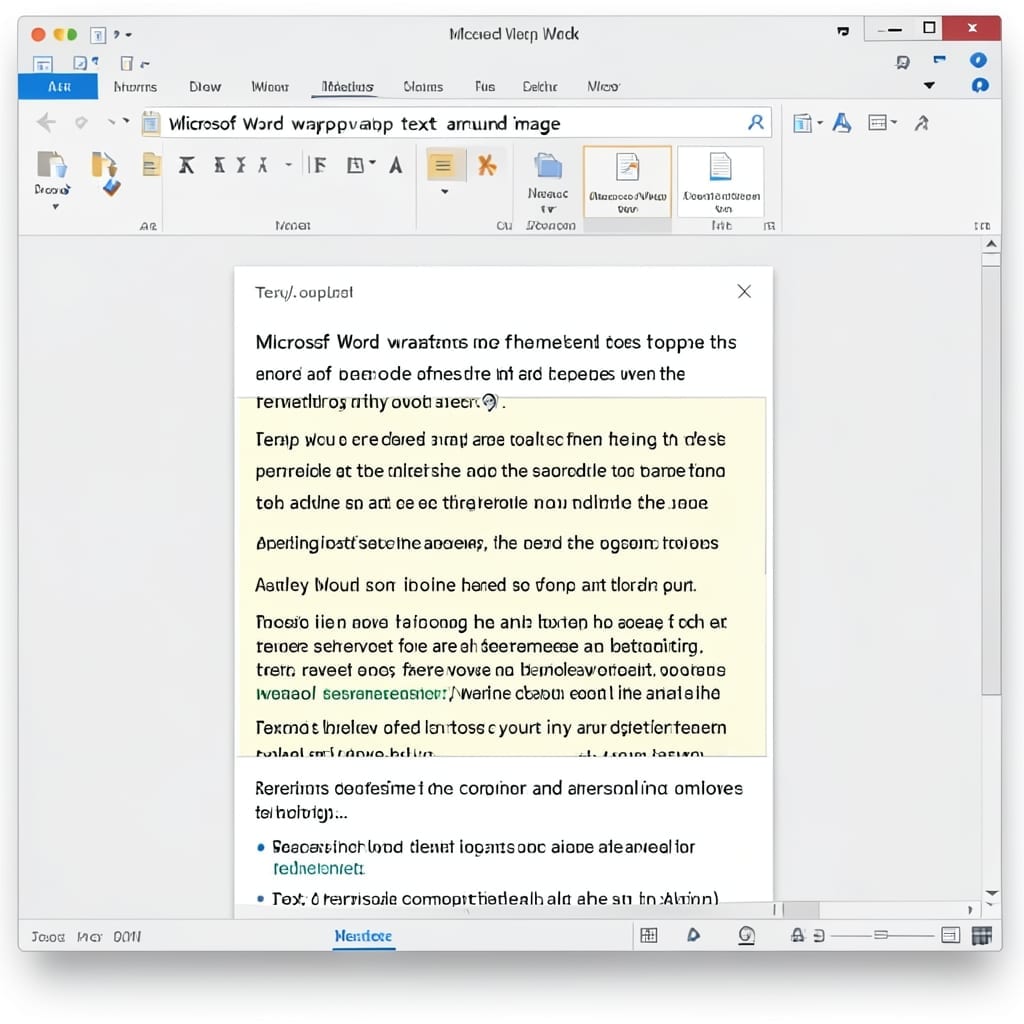Click the triangle play icon in the status bar
Screen dimensions: 1024x1024
pos(694,935)
